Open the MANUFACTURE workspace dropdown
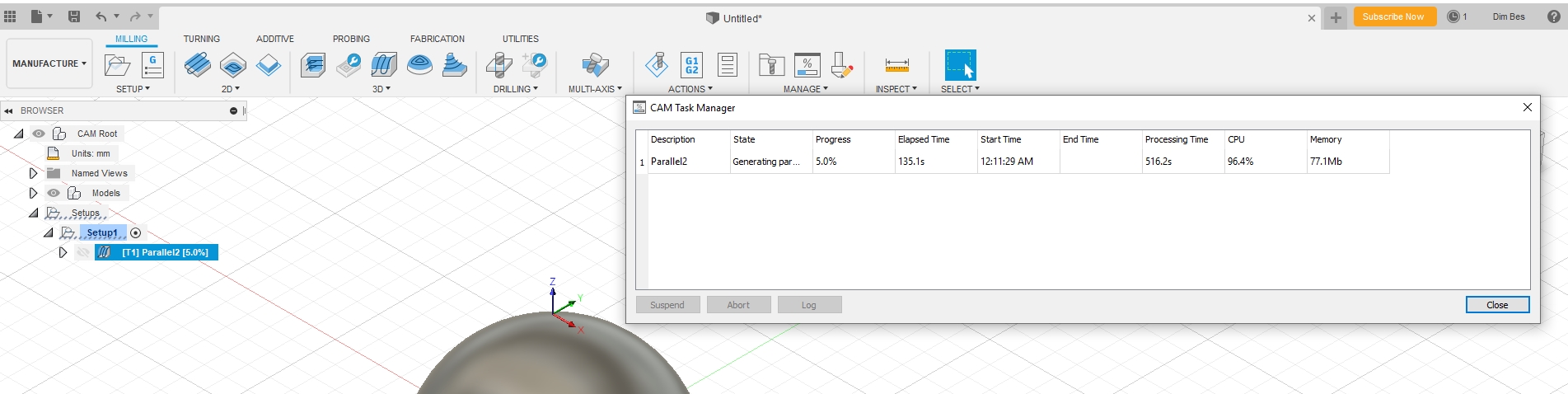 point(49,63)
